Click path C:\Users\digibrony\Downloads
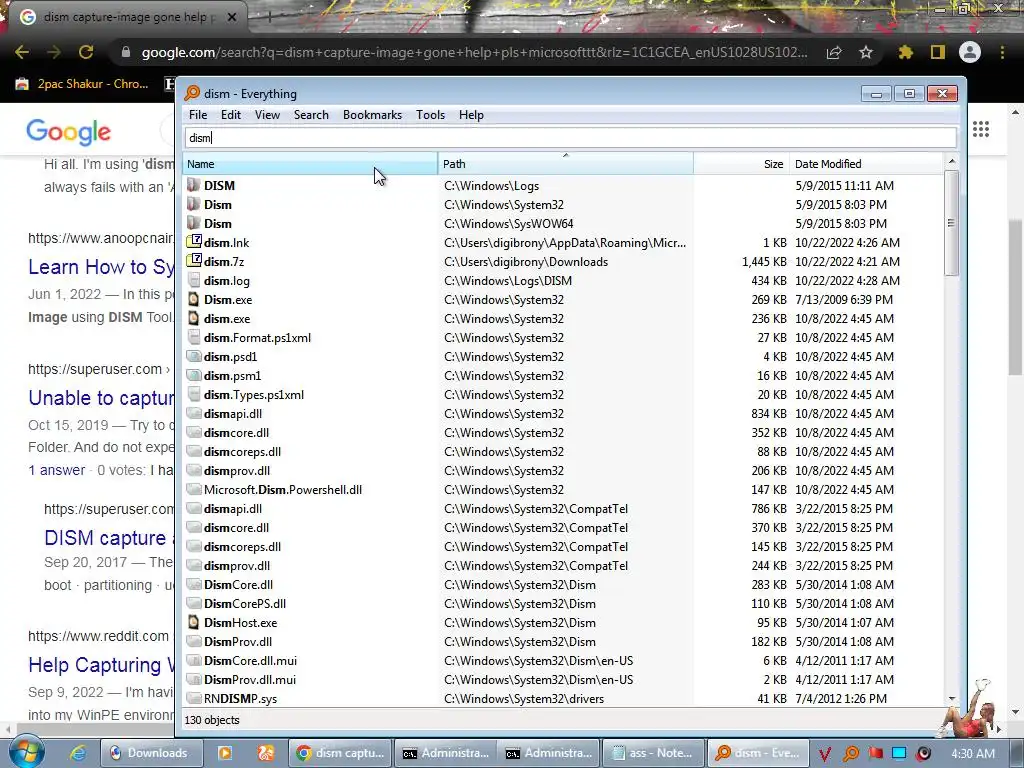This screenshot has height=768, width=1024. click(x=526, y=261)
